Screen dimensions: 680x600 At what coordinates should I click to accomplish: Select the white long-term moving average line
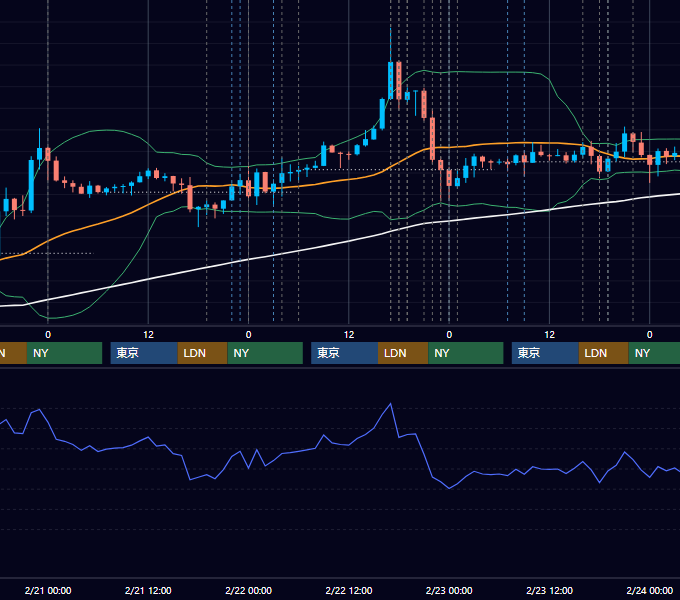[x=347, y=241]
